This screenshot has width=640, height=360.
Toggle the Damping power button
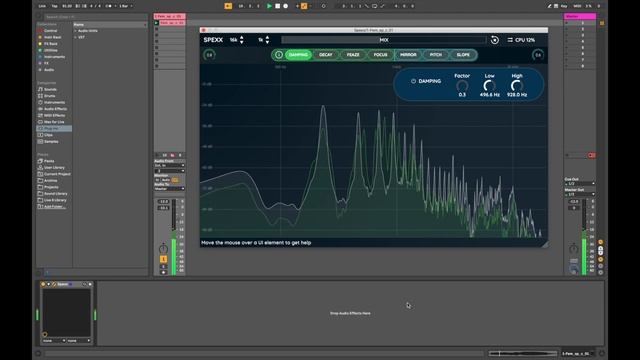pos(413,81)
